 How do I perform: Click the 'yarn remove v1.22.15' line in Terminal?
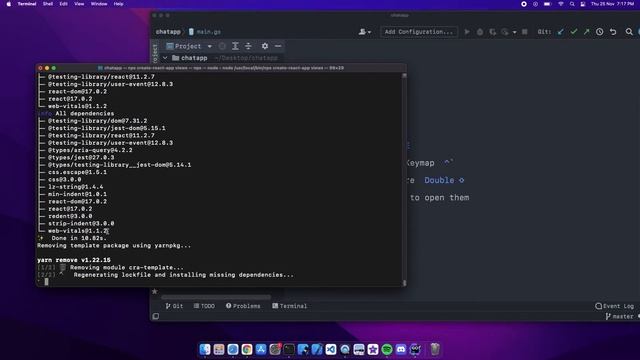click(74, 260)
